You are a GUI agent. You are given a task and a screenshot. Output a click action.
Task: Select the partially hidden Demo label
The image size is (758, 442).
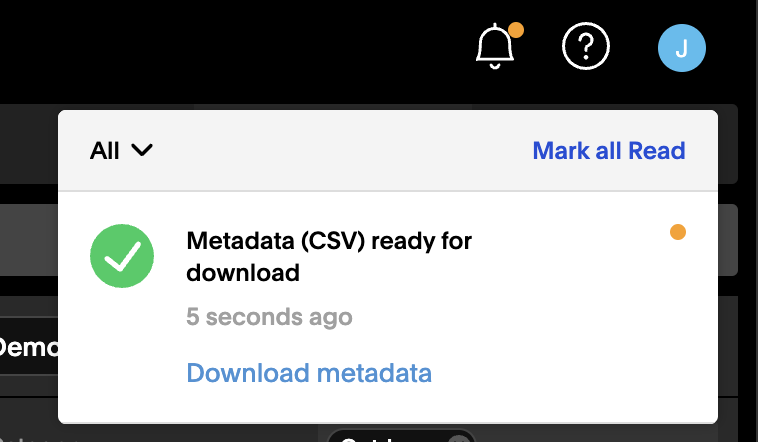(x=29, y=347)
